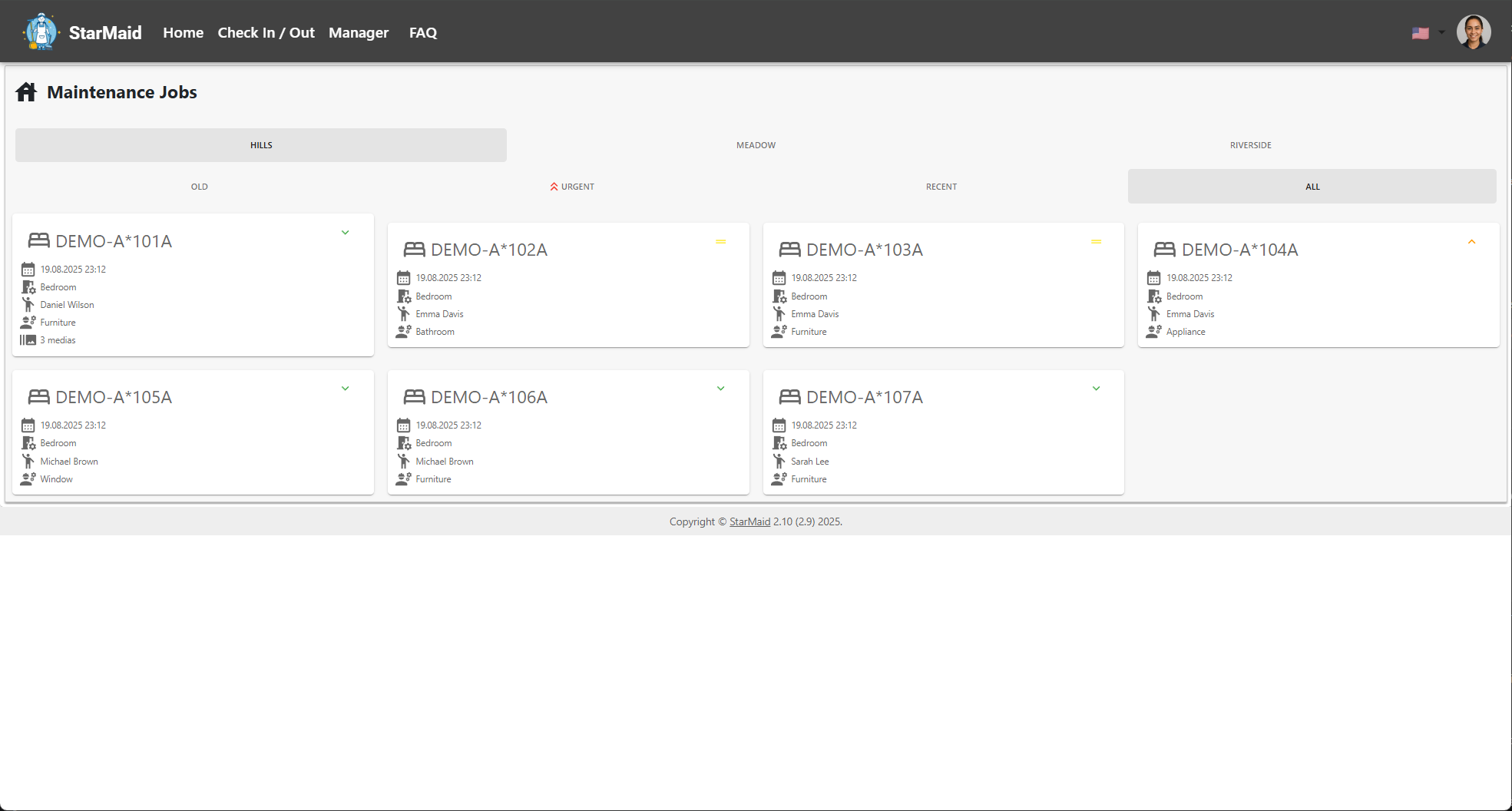This screenshot has height=811, width=1512.
Task: Open Check In / Out page
Action: click(266, 32)
